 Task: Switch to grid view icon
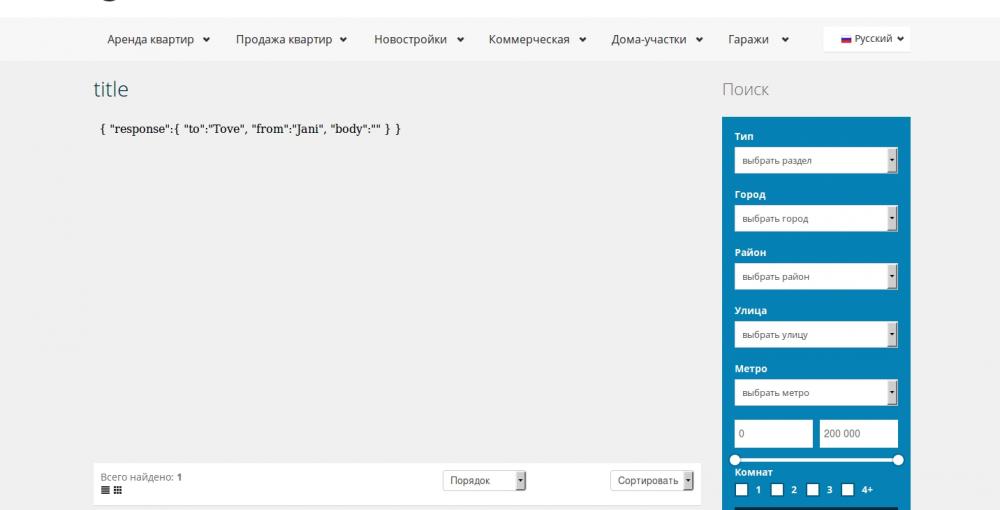coord(118,490)
